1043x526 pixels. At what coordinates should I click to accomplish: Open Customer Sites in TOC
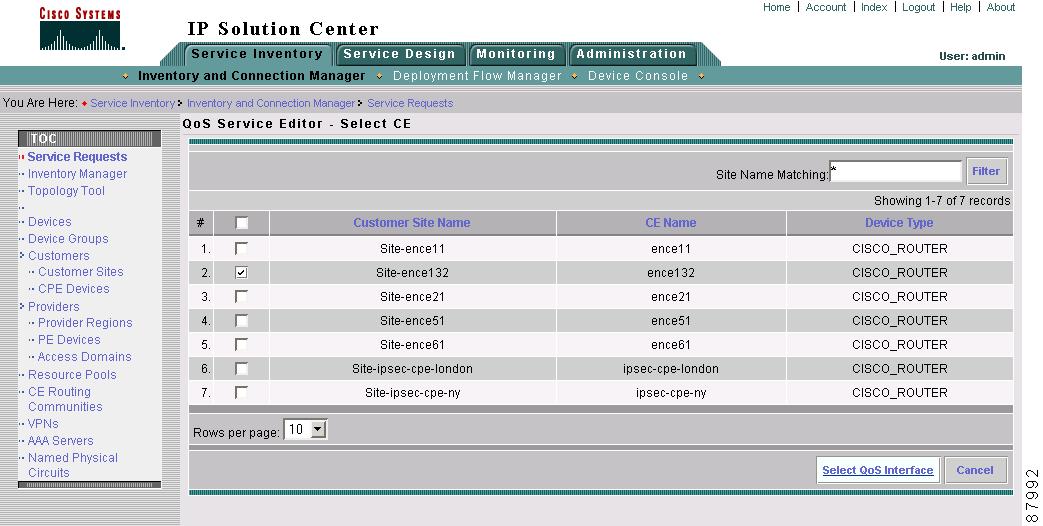[80, 271]
